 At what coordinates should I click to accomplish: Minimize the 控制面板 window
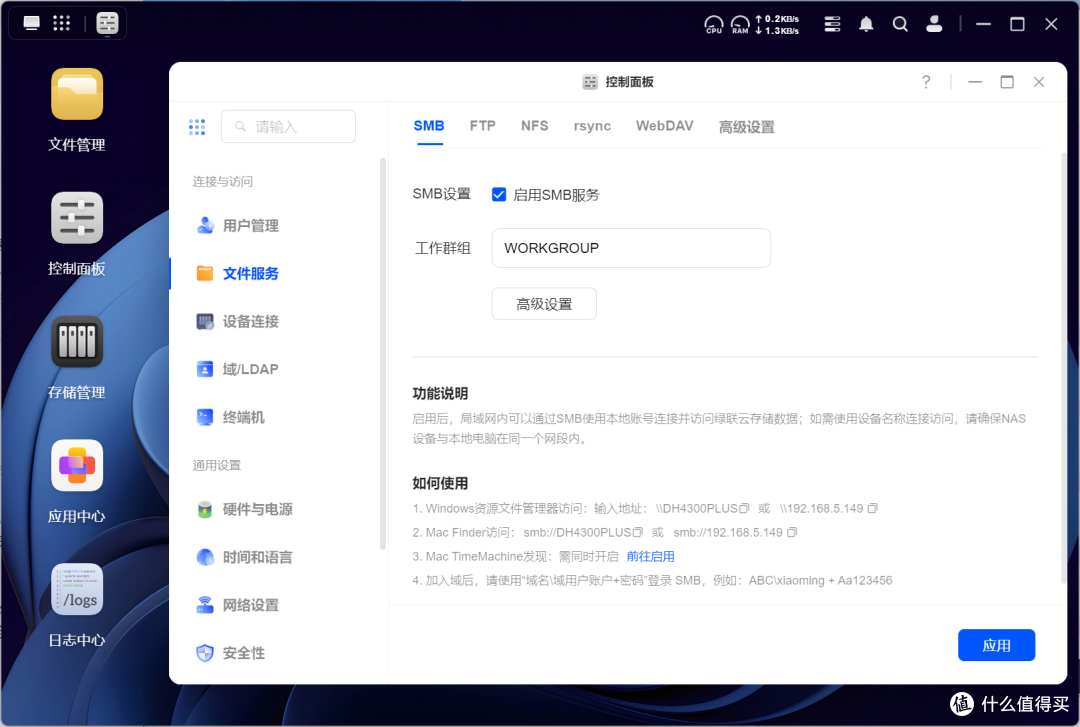(975, 82)
